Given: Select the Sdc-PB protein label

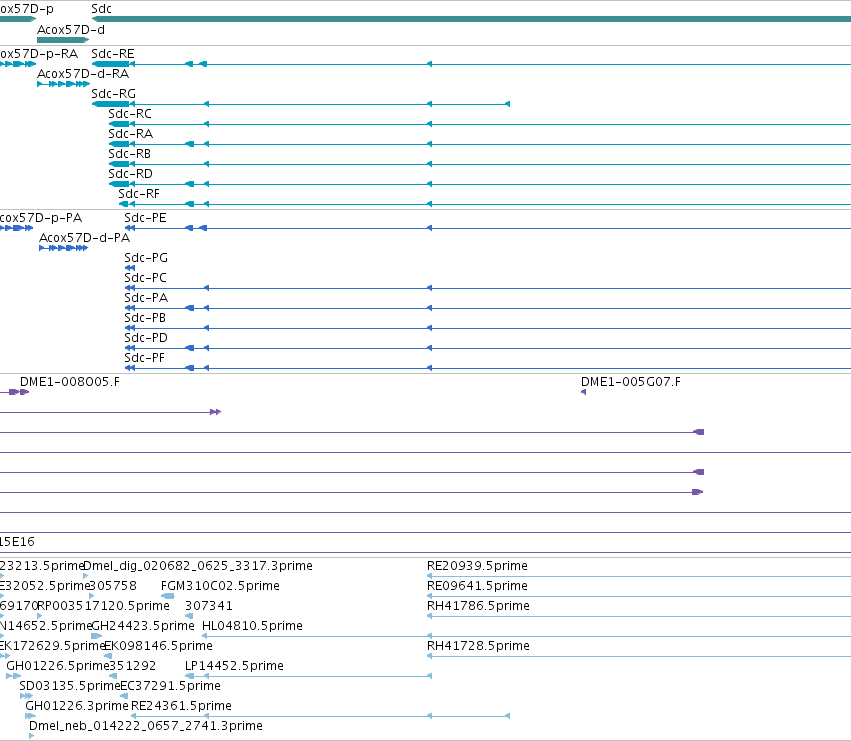Looking at the screenshot, I should click(x=145, y=318).
